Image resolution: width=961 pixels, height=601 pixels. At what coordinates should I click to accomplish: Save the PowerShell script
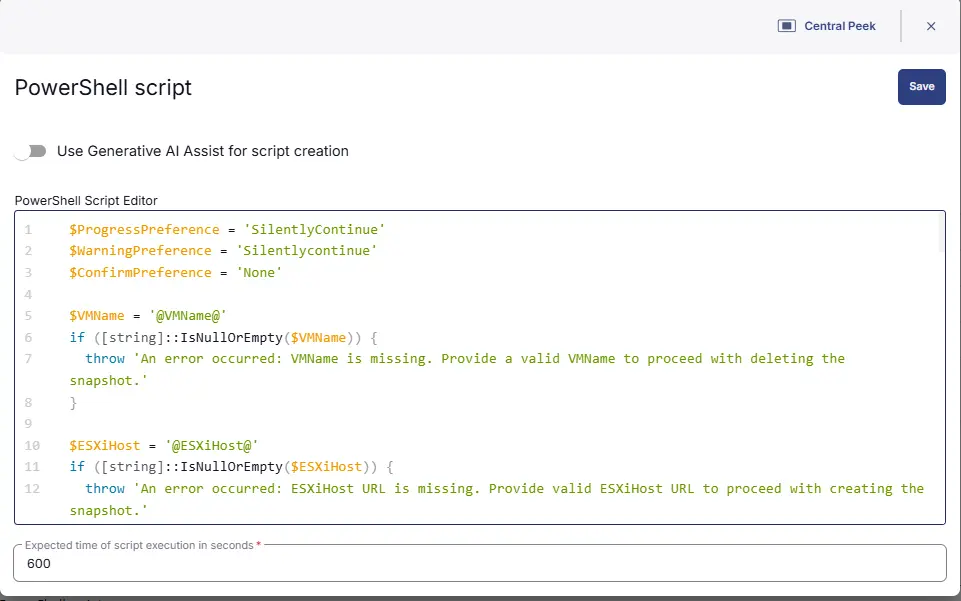[921, 87]
